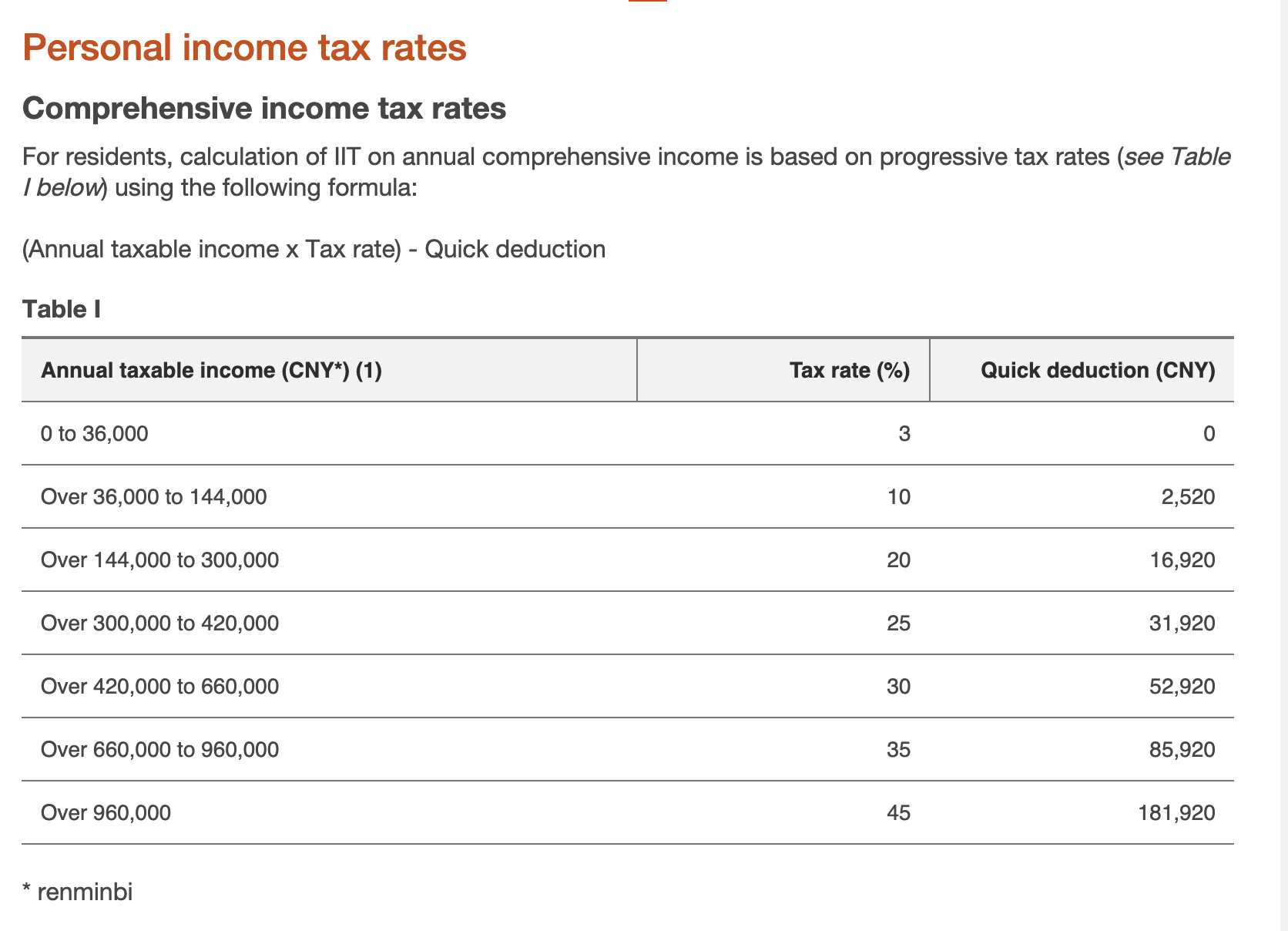Click the Annual taxable income column header
This screenshot has width=1288, height=931.
click(x=211, y=371)
